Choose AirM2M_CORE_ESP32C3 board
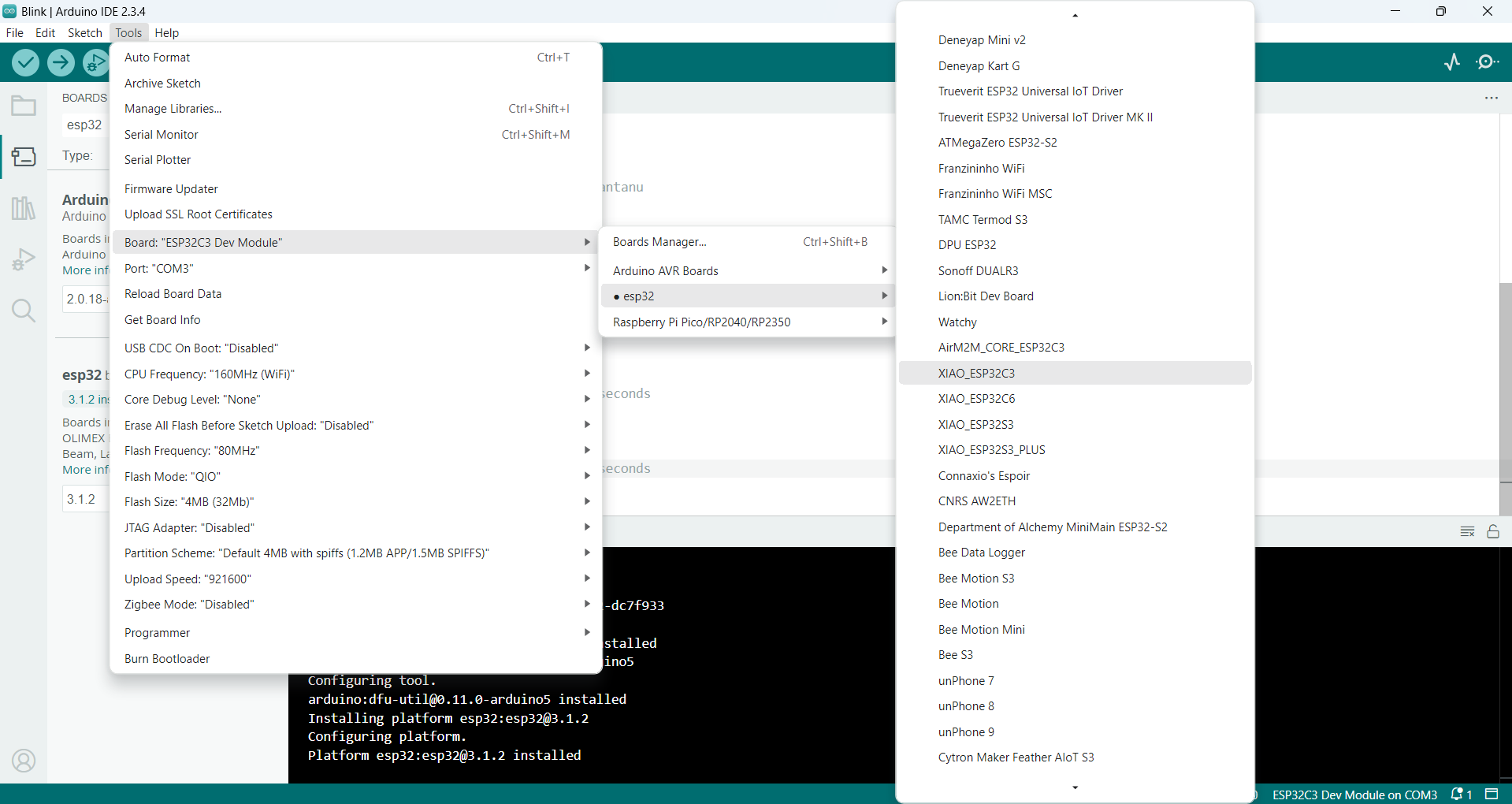 tap(1075, 347)
